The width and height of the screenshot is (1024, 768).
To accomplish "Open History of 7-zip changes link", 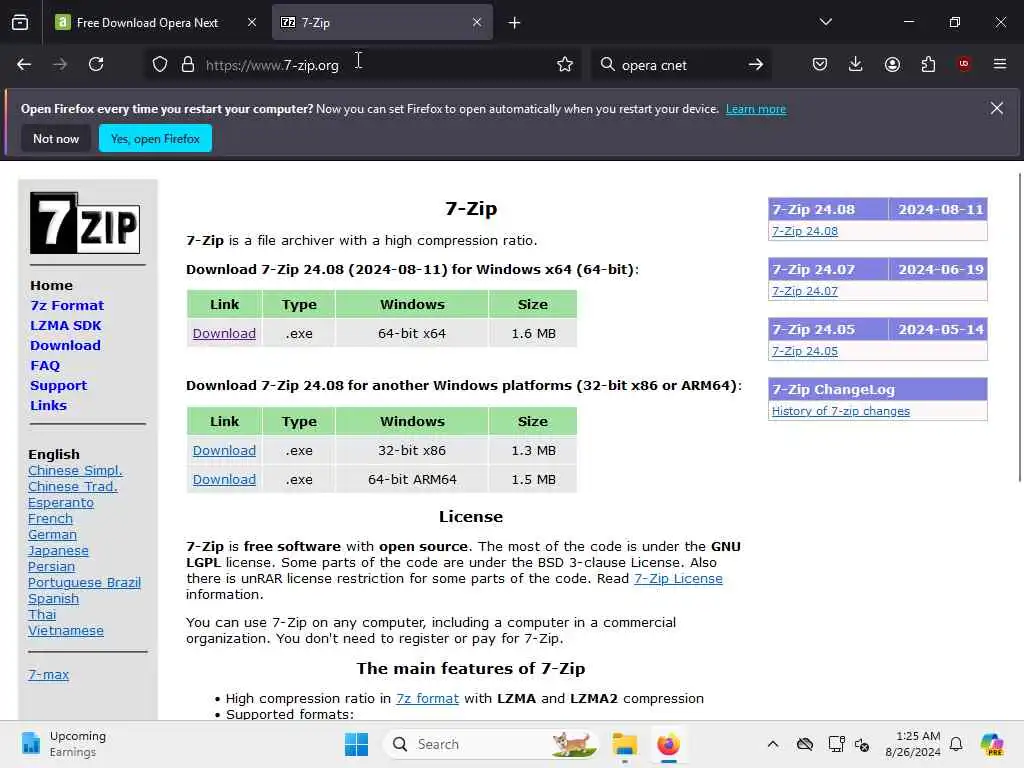I will coord(840,411).
